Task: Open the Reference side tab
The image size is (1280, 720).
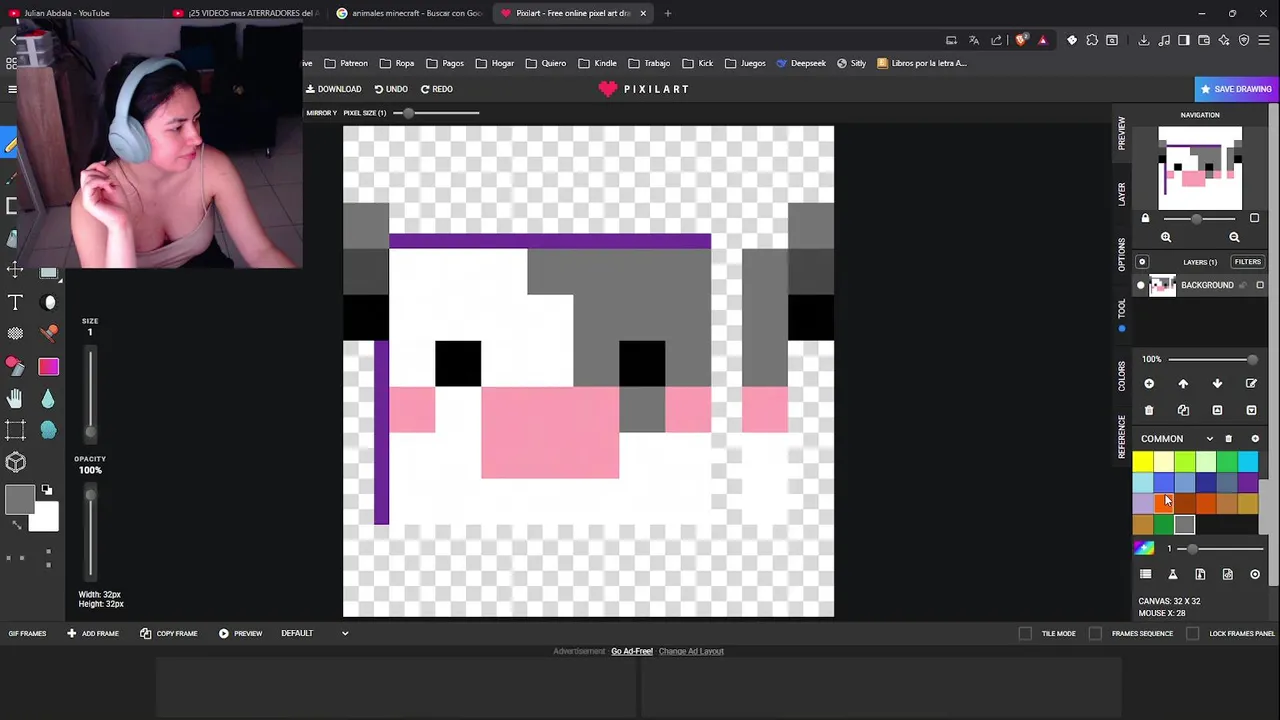Action: 1122,436
